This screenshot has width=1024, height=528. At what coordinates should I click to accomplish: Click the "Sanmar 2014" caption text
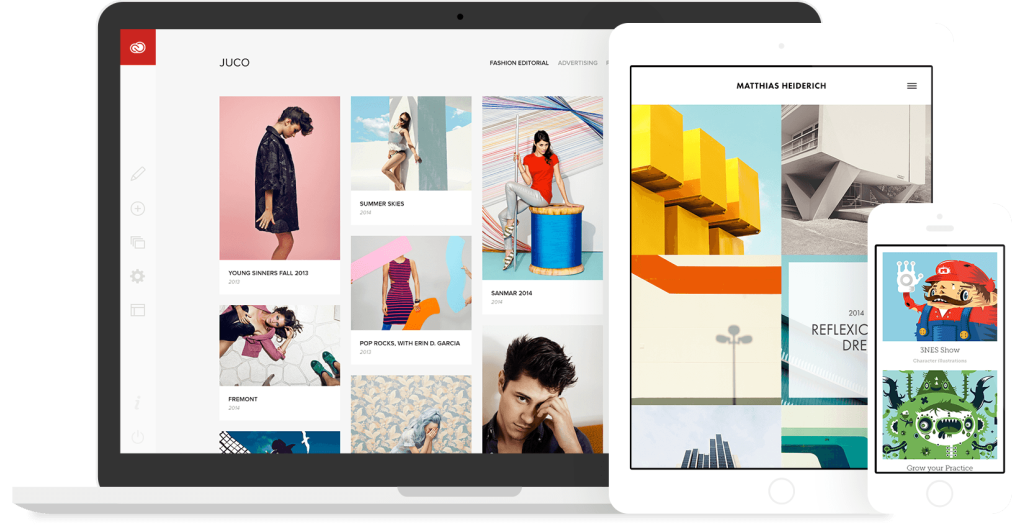511,293
